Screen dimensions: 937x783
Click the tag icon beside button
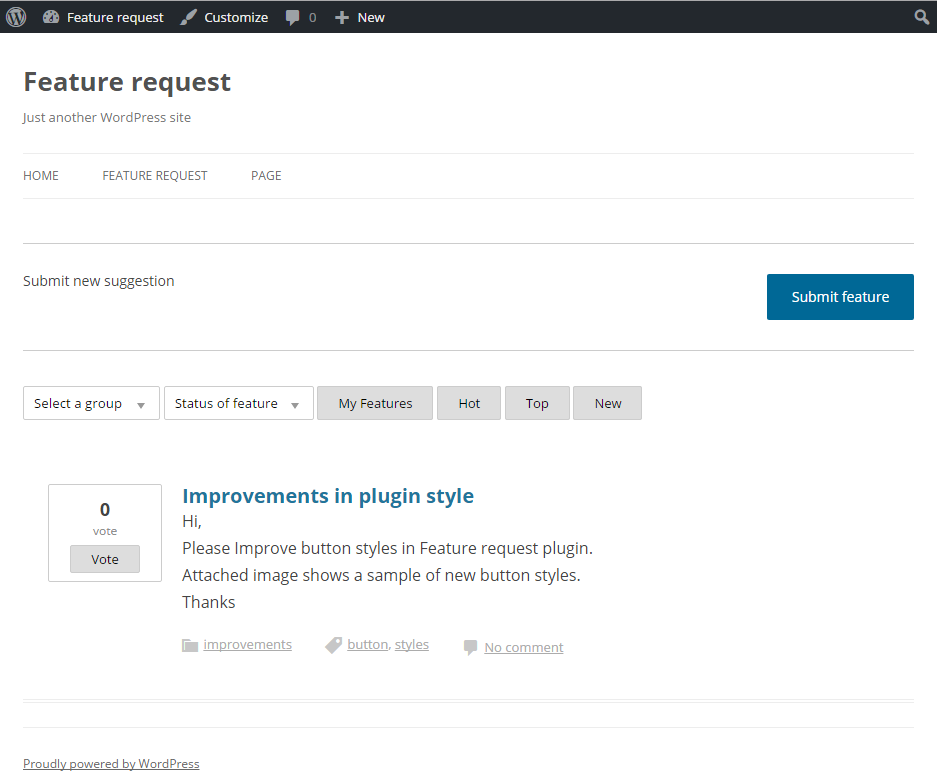tap(334, 645)
